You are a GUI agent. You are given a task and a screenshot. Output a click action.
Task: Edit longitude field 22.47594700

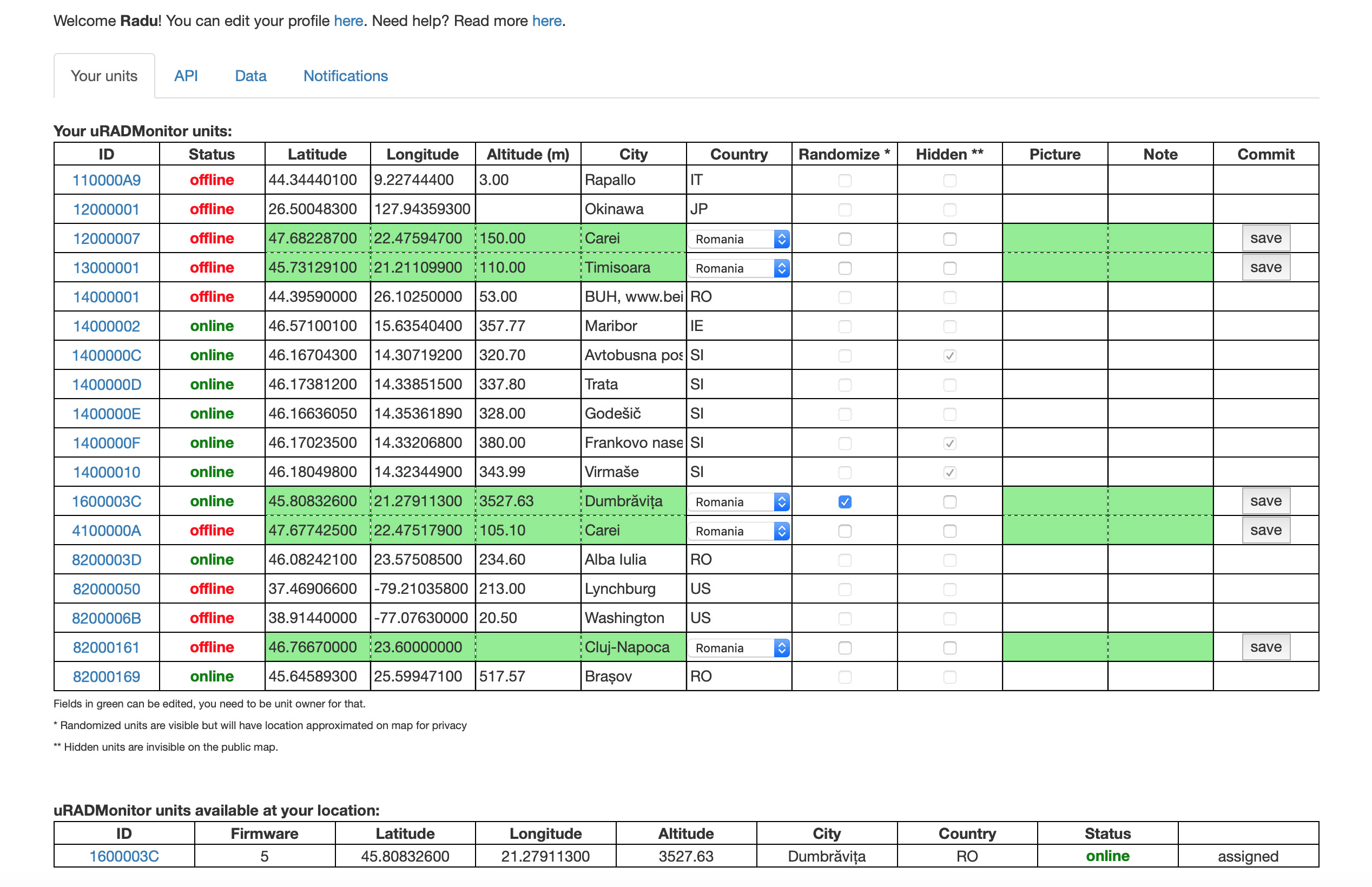pos(423,239)
